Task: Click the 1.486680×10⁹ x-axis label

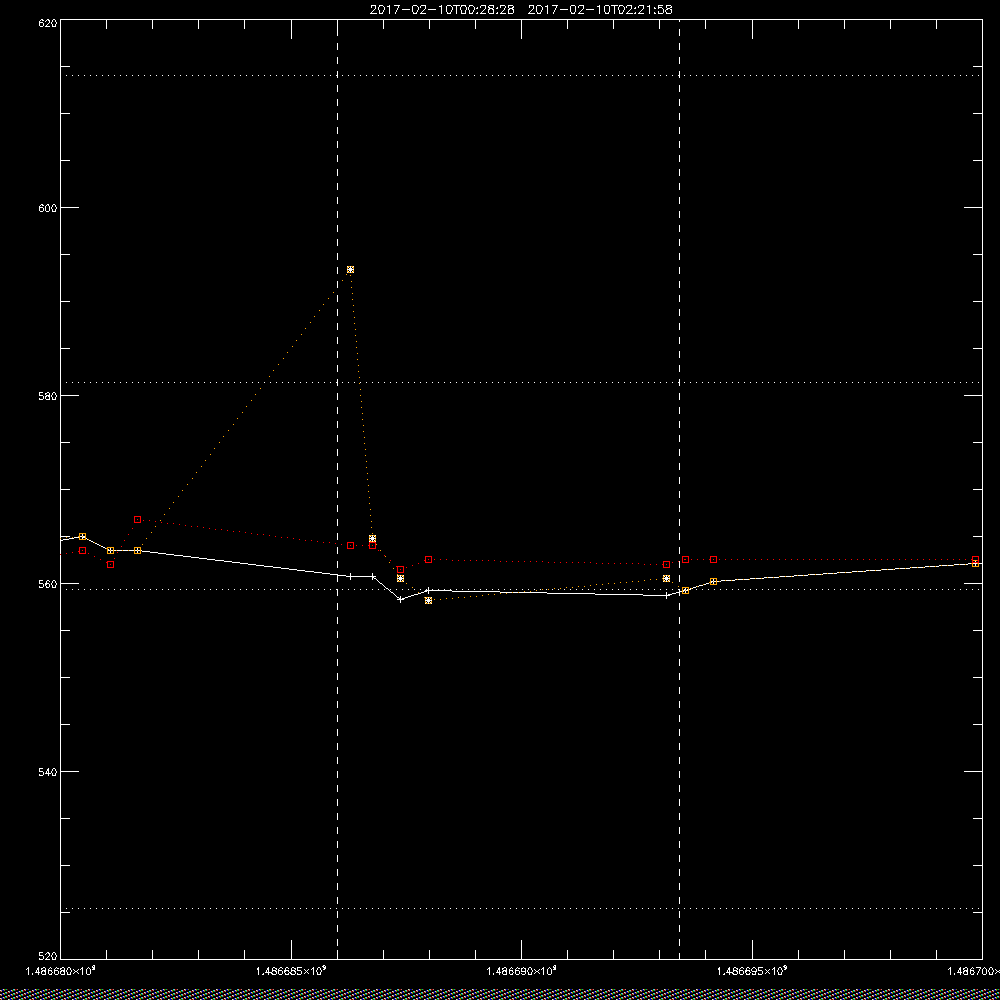Action: 60,971
